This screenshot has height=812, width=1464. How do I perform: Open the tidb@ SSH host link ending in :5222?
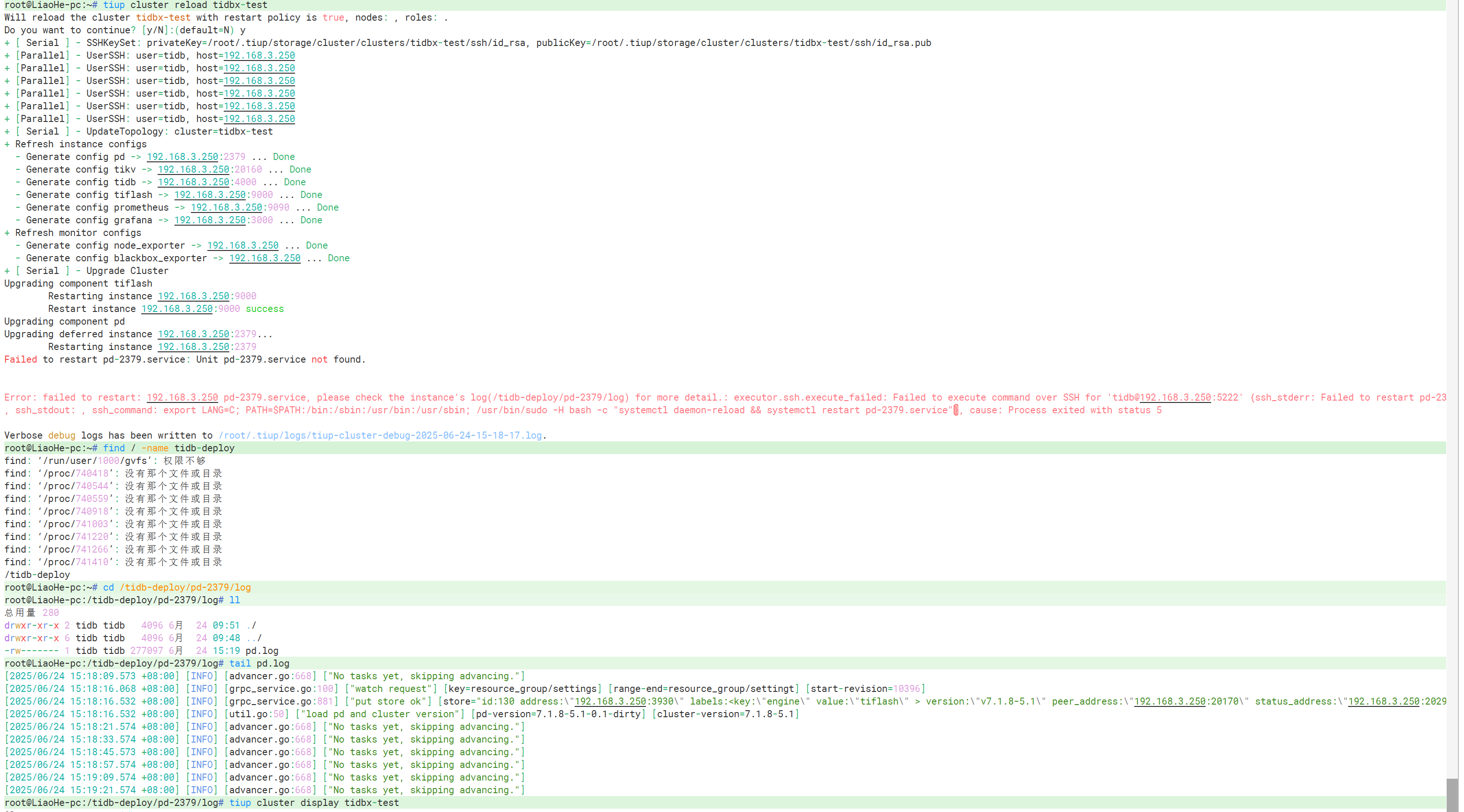(x=1176, y=398)
